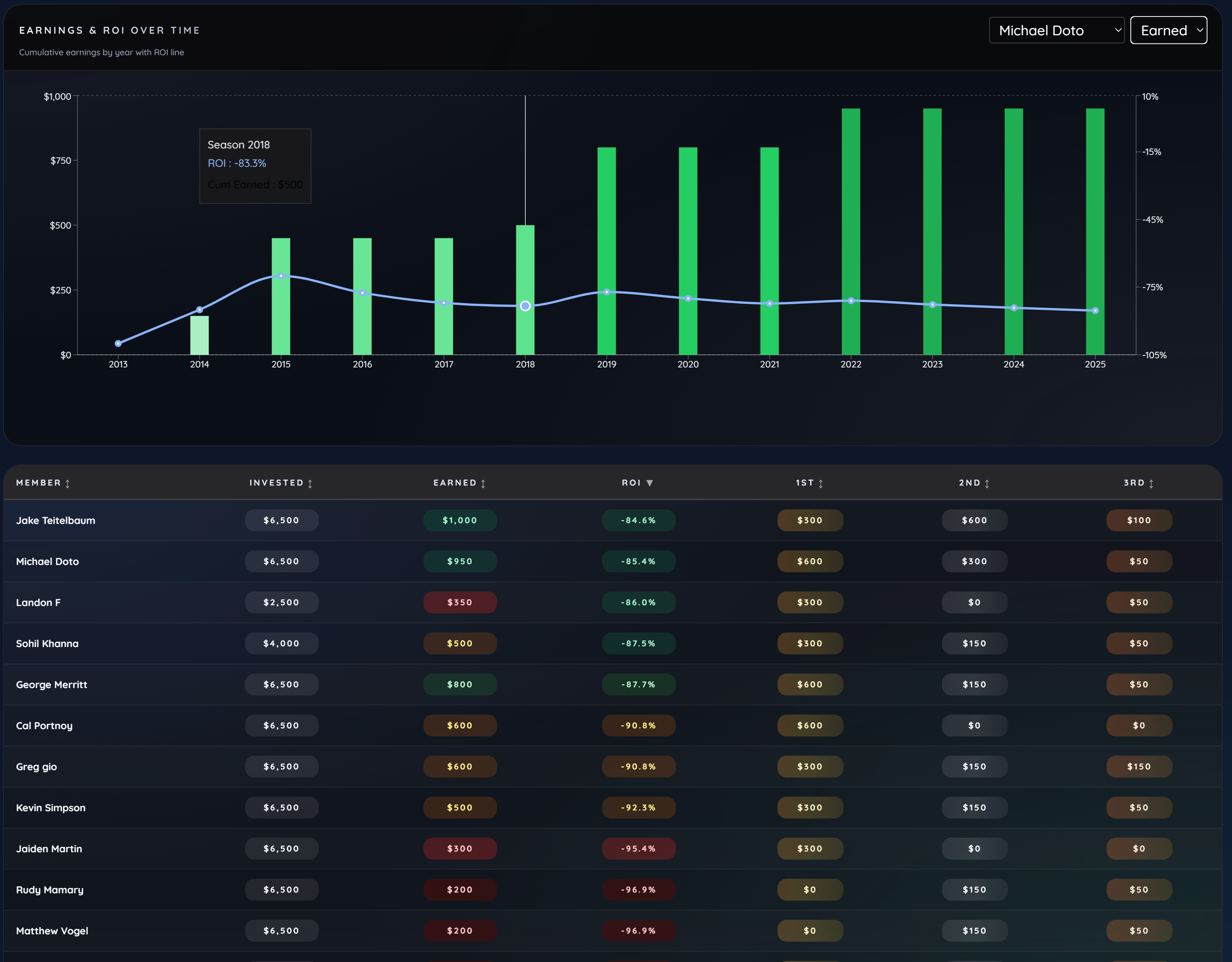The width and height of the screenshot is (1232, 962).
Task: Sort table by 3rd place column
Action: click(x=1138, y=483)
